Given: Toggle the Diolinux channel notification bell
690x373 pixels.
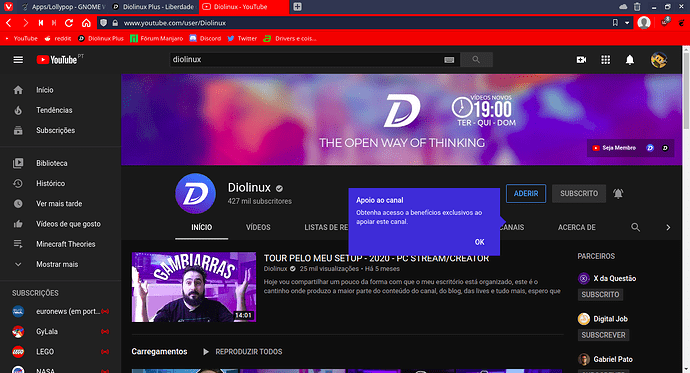Looking at the screenshot, I should pos(618,194).
